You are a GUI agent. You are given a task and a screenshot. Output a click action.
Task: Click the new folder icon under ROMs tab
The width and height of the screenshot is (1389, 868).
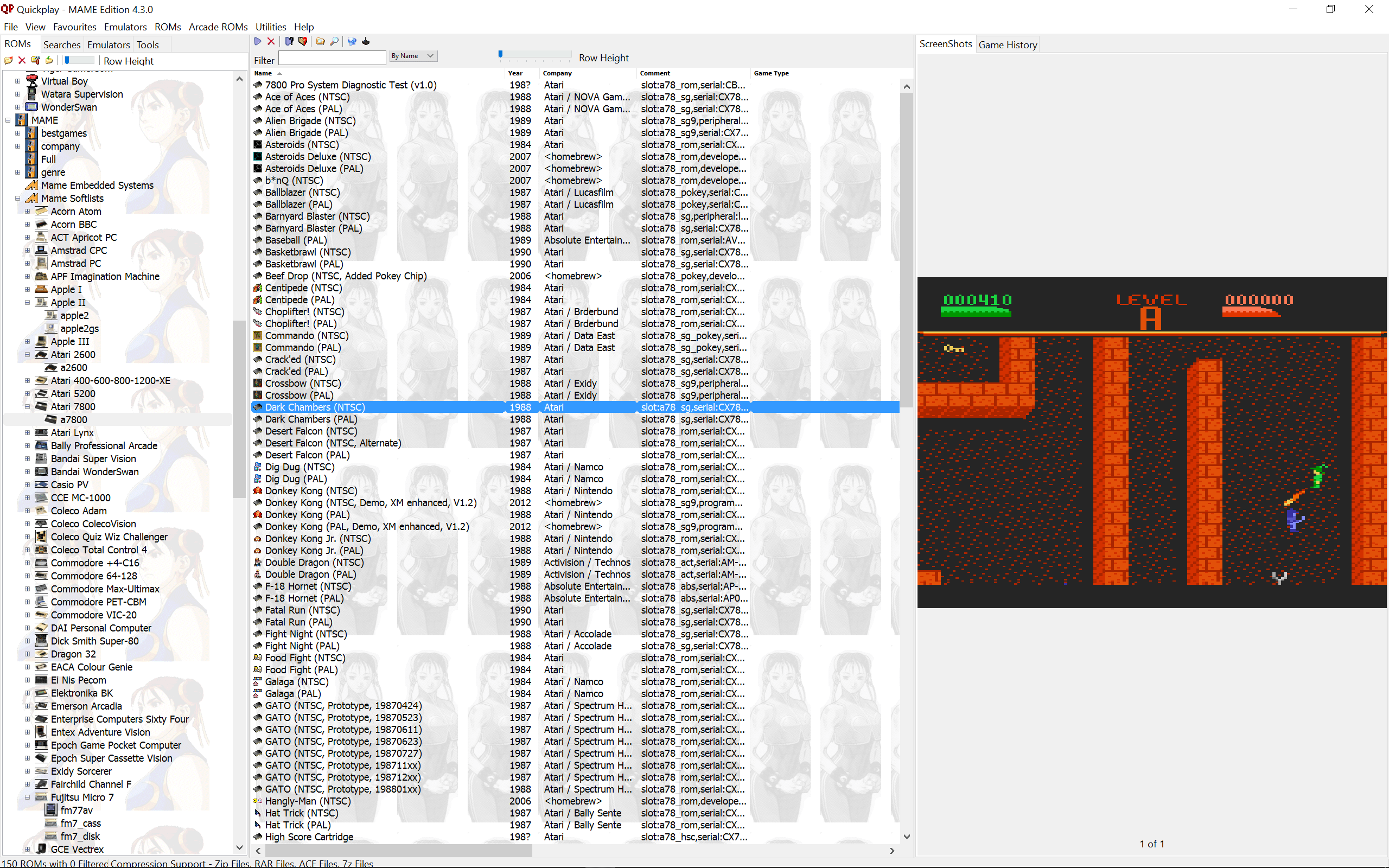pos(8,60)
